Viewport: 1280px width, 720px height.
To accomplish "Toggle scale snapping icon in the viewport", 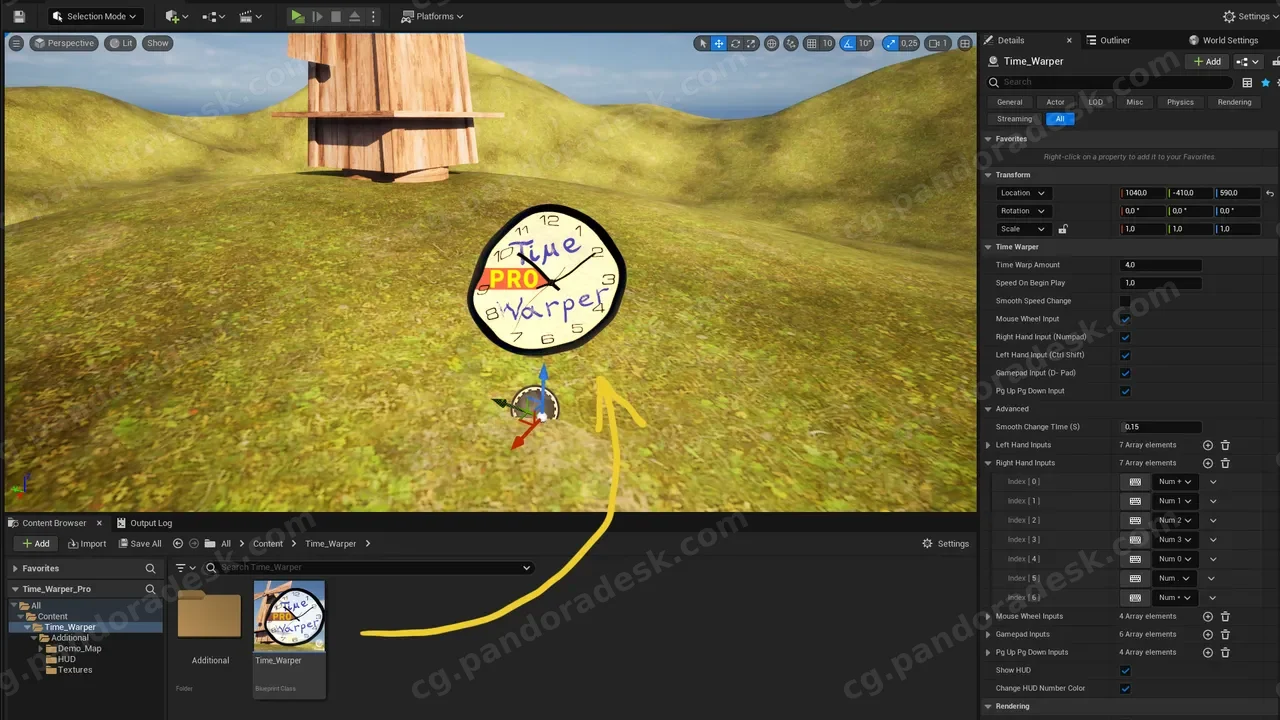I will 891,43.
